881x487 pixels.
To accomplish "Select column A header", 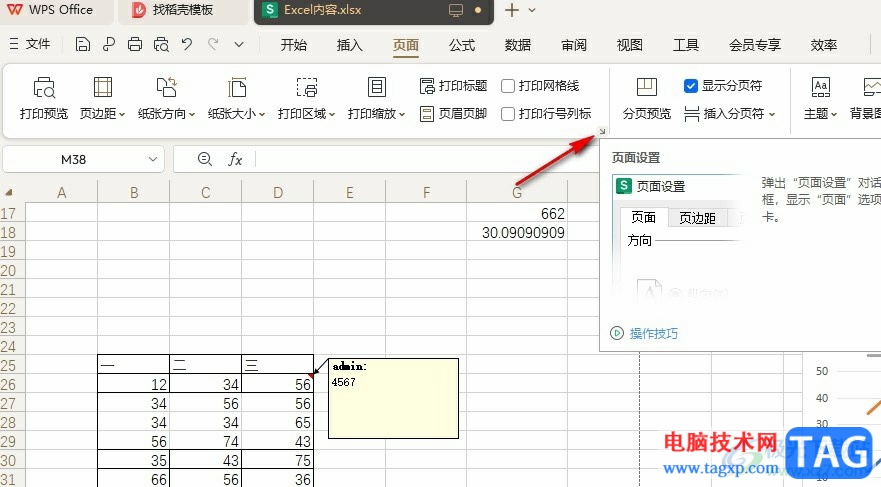I will point(62,193).
